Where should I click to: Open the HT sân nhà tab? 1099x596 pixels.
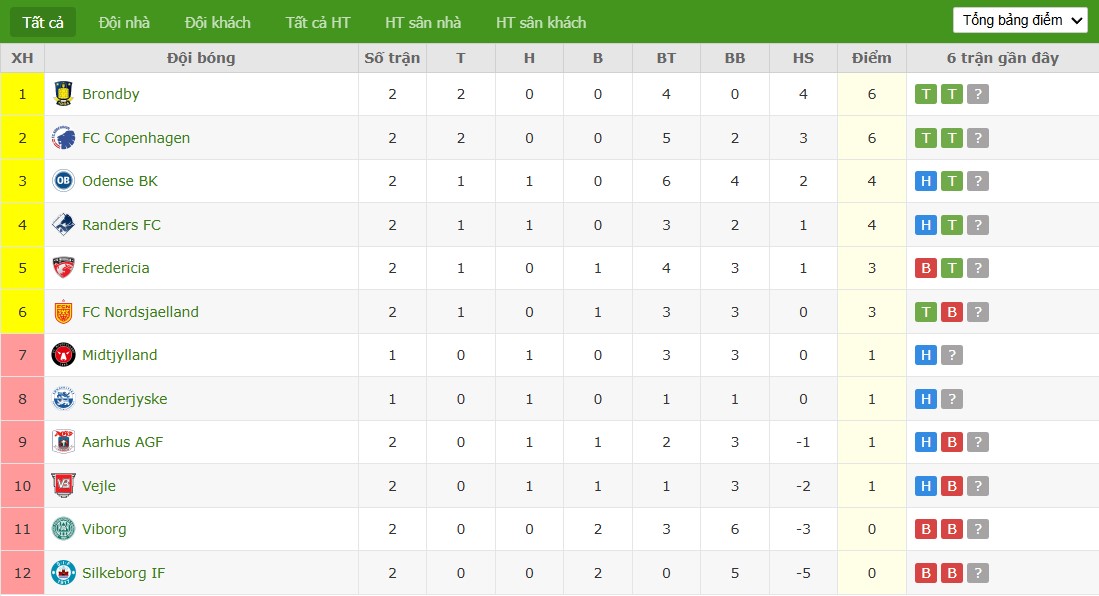point(423,22)
